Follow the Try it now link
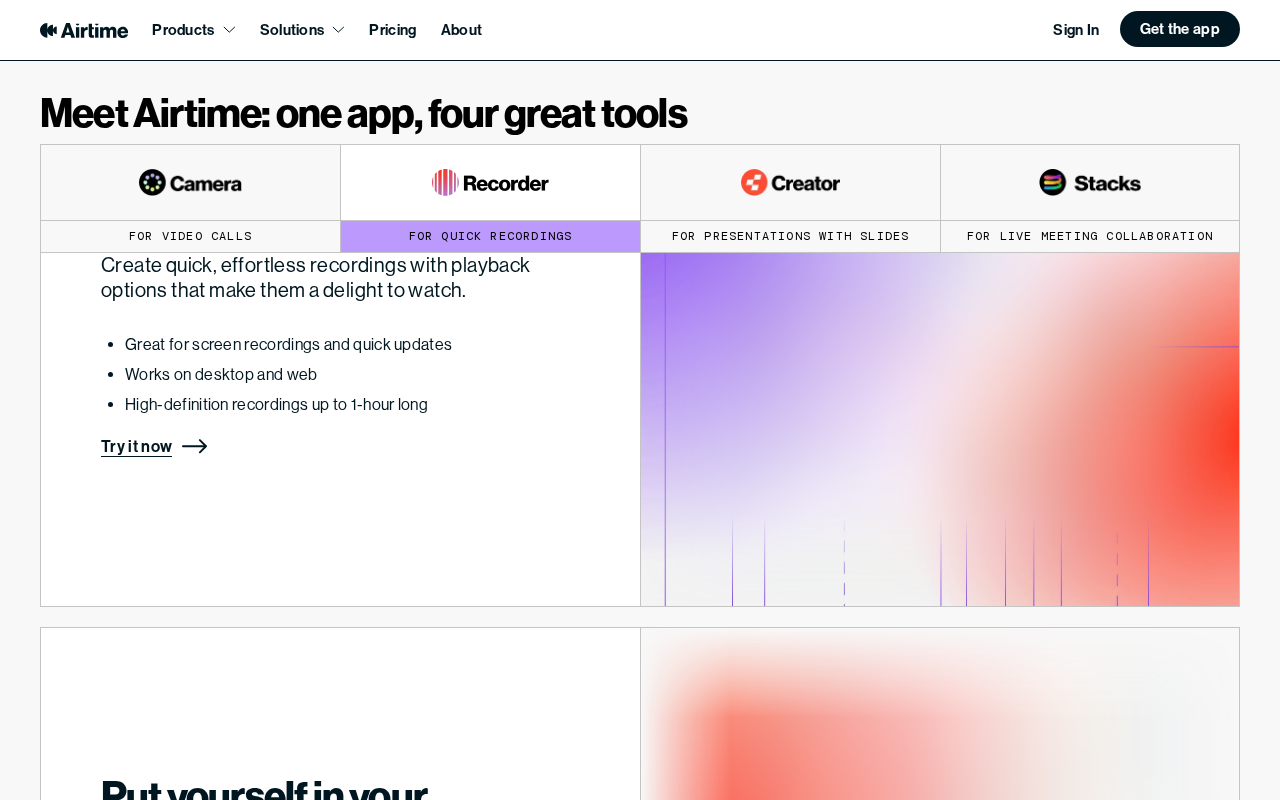 point(136,446)
